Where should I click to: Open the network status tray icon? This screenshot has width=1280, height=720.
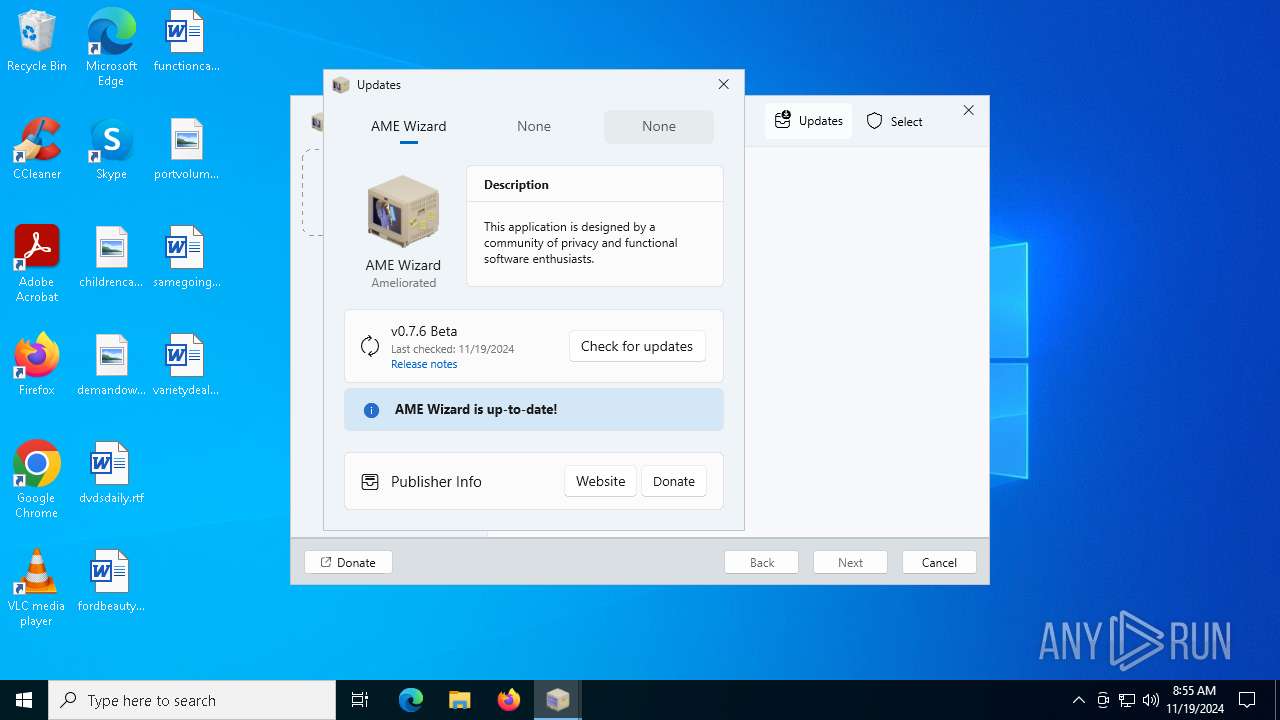coord(1126,700)
